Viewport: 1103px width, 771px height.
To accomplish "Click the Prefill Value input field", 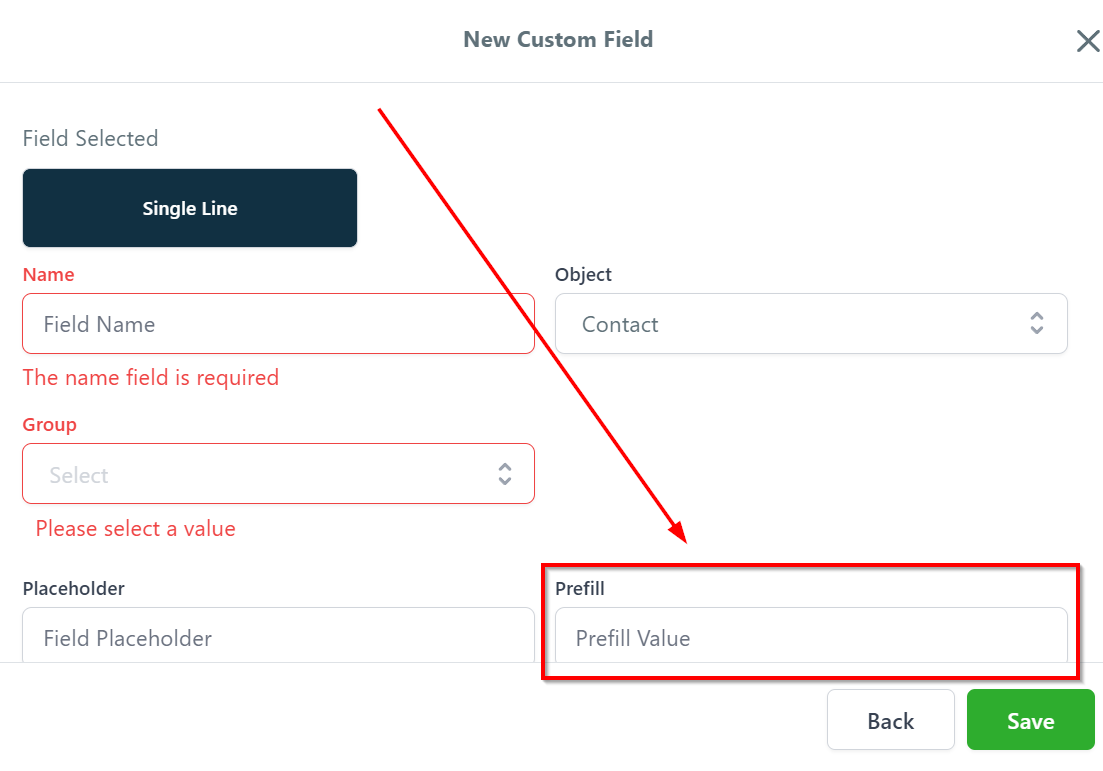I will pos(810,637).
